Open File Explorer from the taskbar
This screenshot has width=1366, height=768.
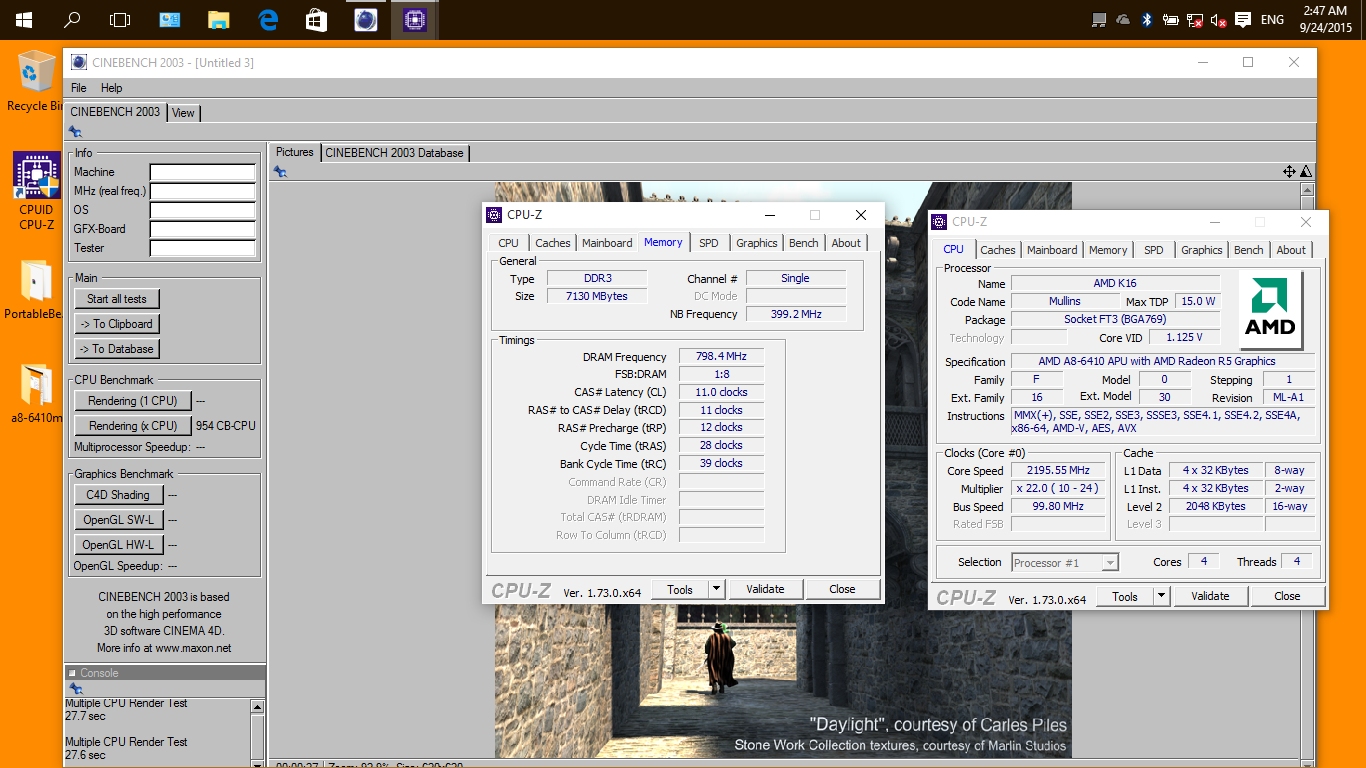(219, 19)
